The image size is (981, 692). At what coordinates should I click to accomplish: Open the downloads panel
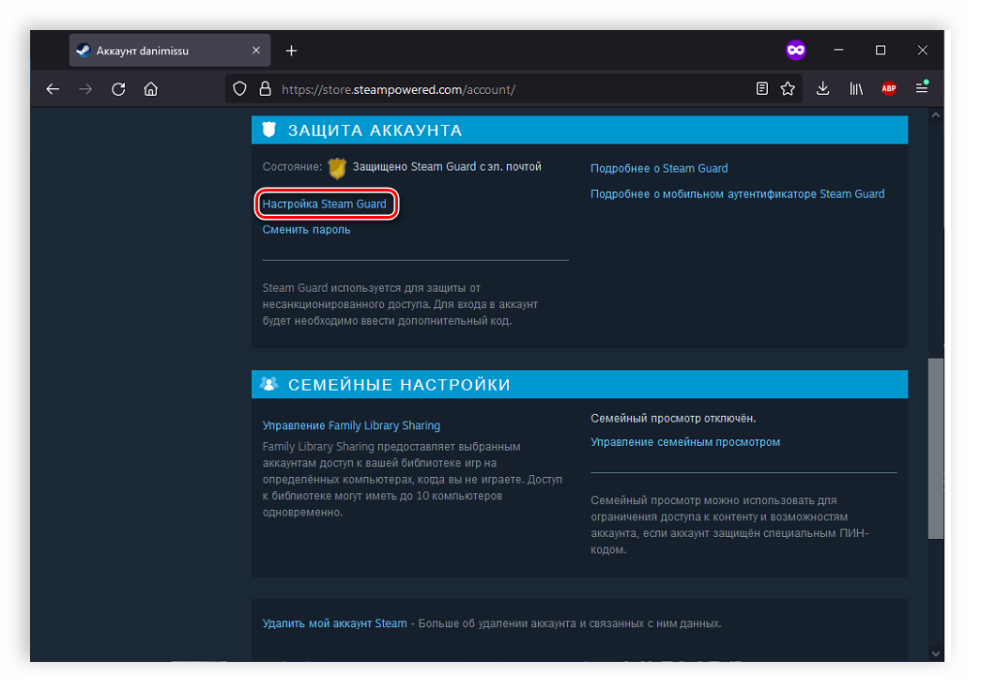coord(823,89)
